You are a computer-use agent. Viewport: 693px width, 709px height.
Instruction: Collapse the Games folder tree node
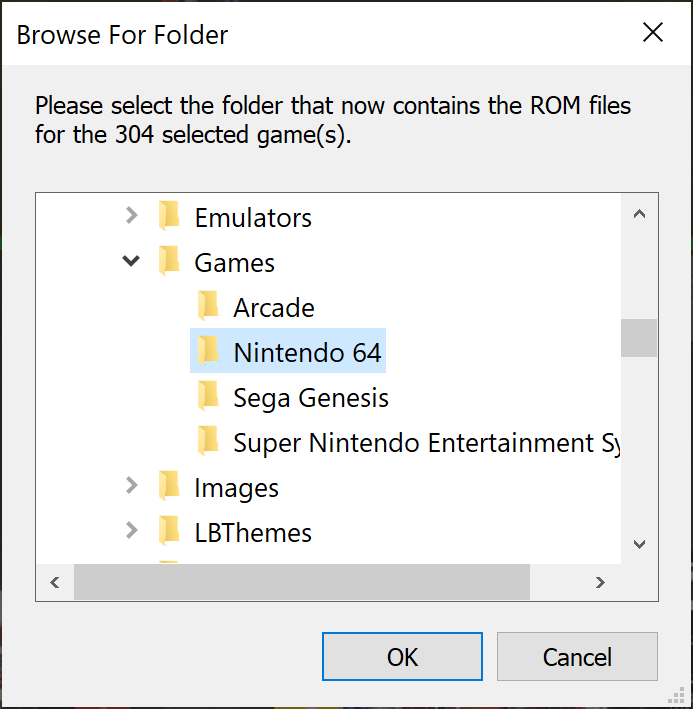(131, 261)
